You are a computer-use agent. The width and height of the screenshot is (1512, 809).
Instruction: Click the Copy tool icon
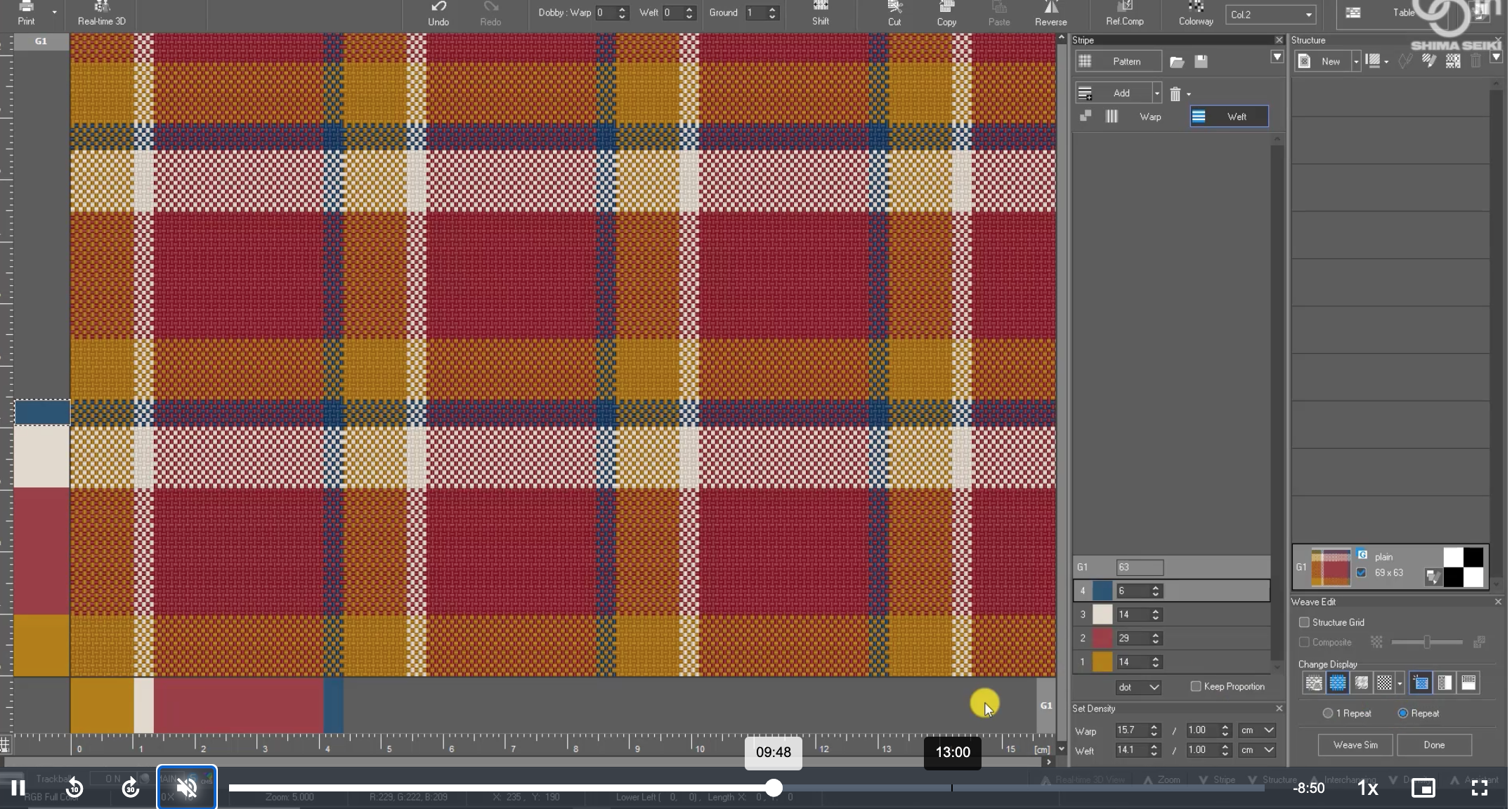click(946, 7)
